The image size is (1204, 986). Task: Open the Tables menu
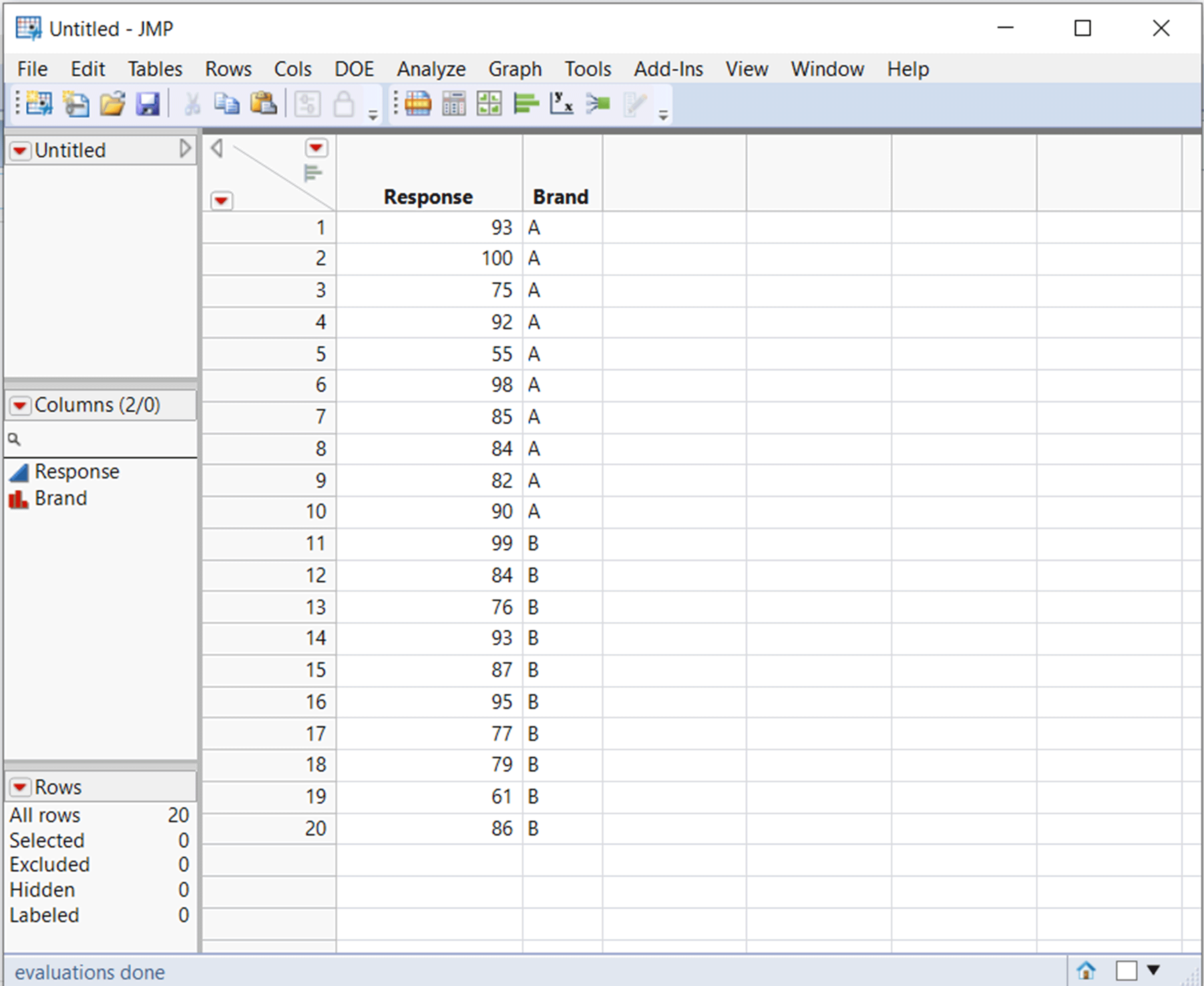pos(155,69)
